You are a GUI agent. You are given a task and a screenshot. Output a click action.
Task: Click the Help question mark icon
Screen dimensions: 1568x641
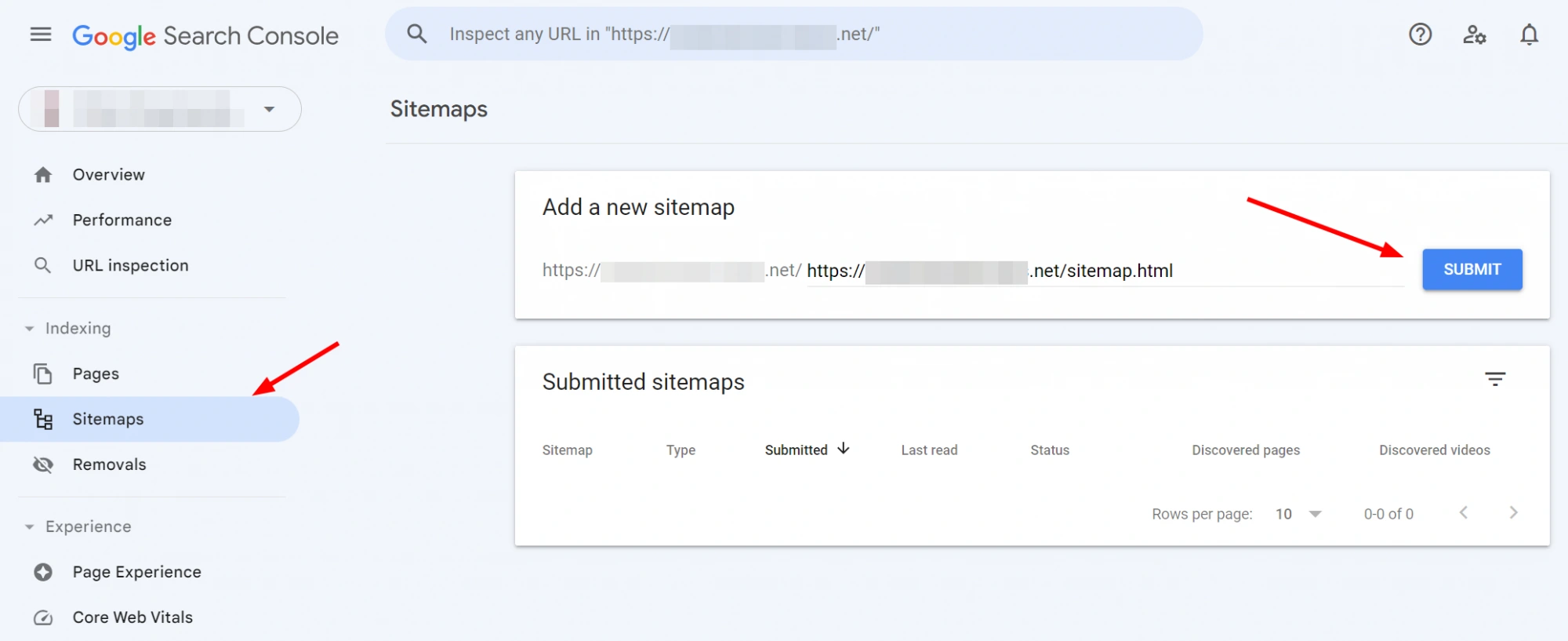pyautogui.click(x=1420, y=35)
